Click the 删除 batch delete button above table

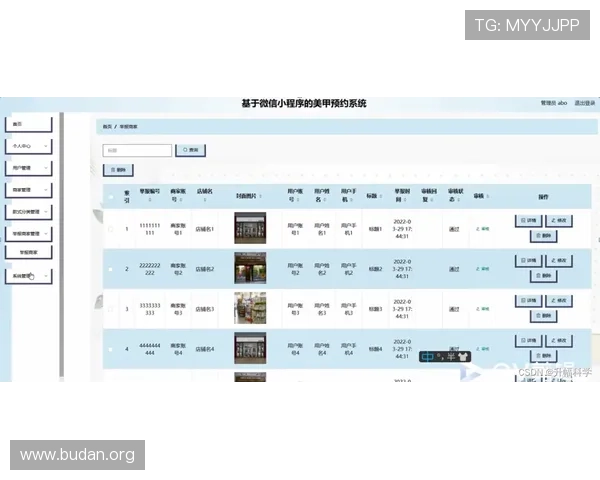click(118, 171)
